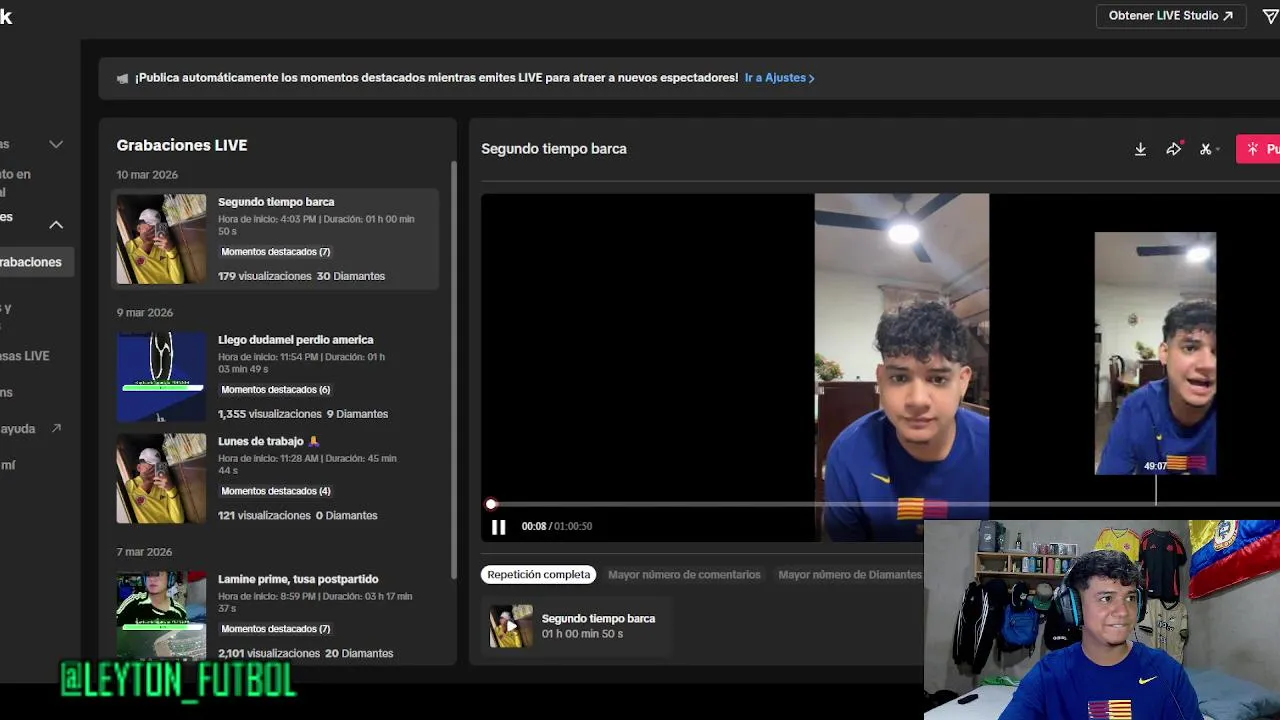1280x720 pixels.
Task: Click the 179 visualizaciones text
Action: click(x=265, y=276)
